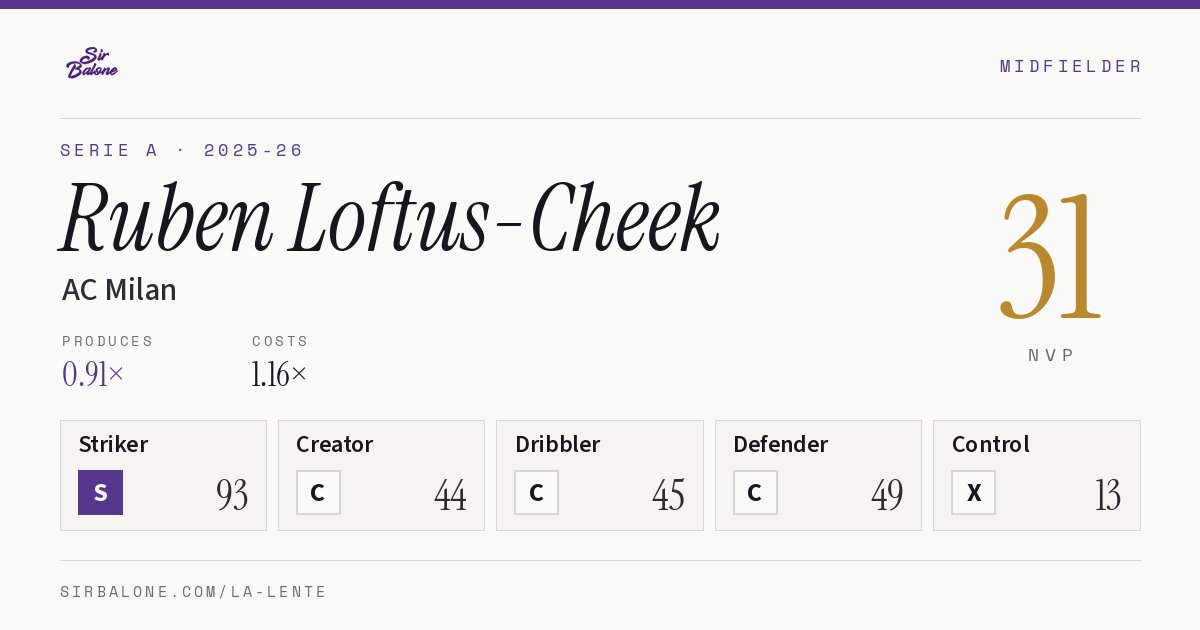The image size is (1200, 630).
Task: Open the sirbalone.com/la-lente link
Action: 193,592
